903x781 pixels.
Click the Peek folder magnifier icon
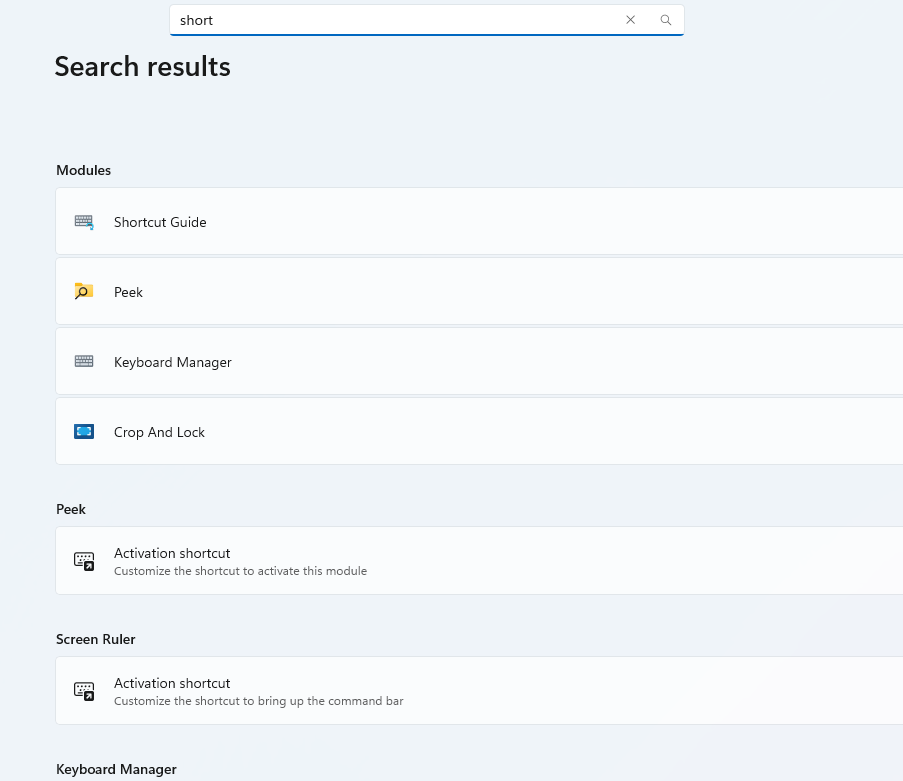pyautogui.click(x=84, y=291)
